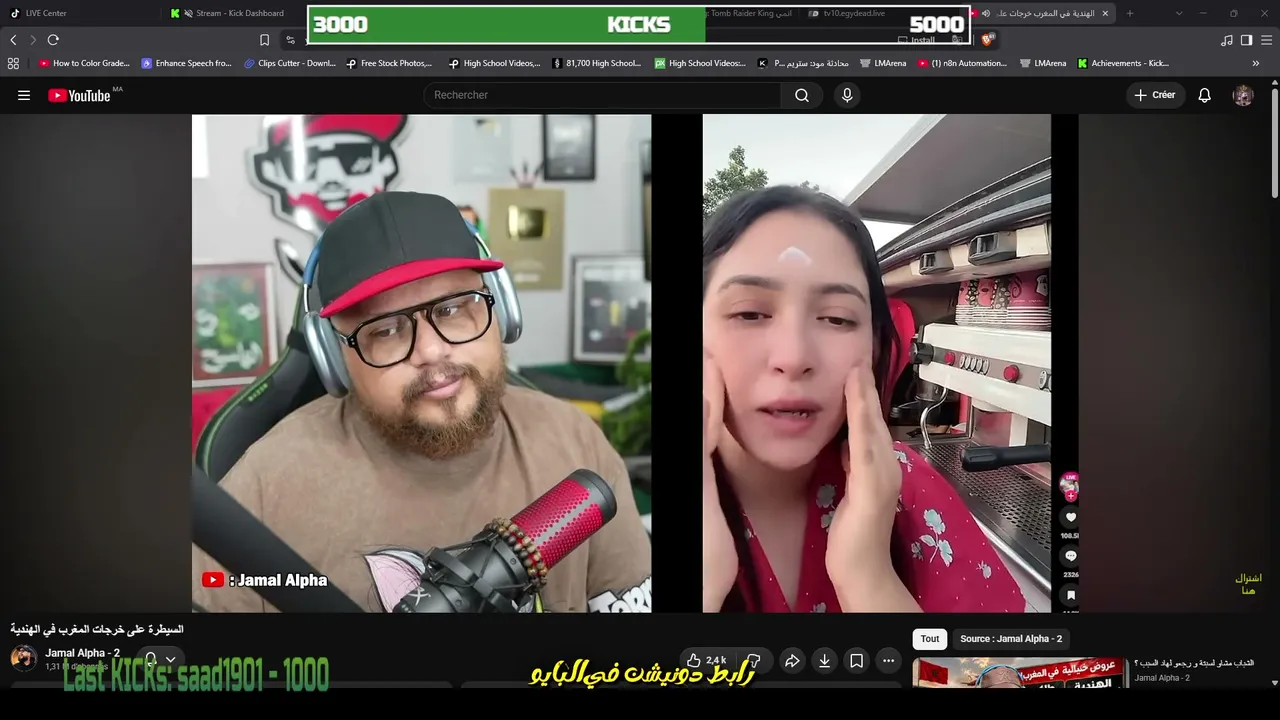Save the video to a playlist
The height and width of the screenshot is (720, 1280).
pos(856,661)
